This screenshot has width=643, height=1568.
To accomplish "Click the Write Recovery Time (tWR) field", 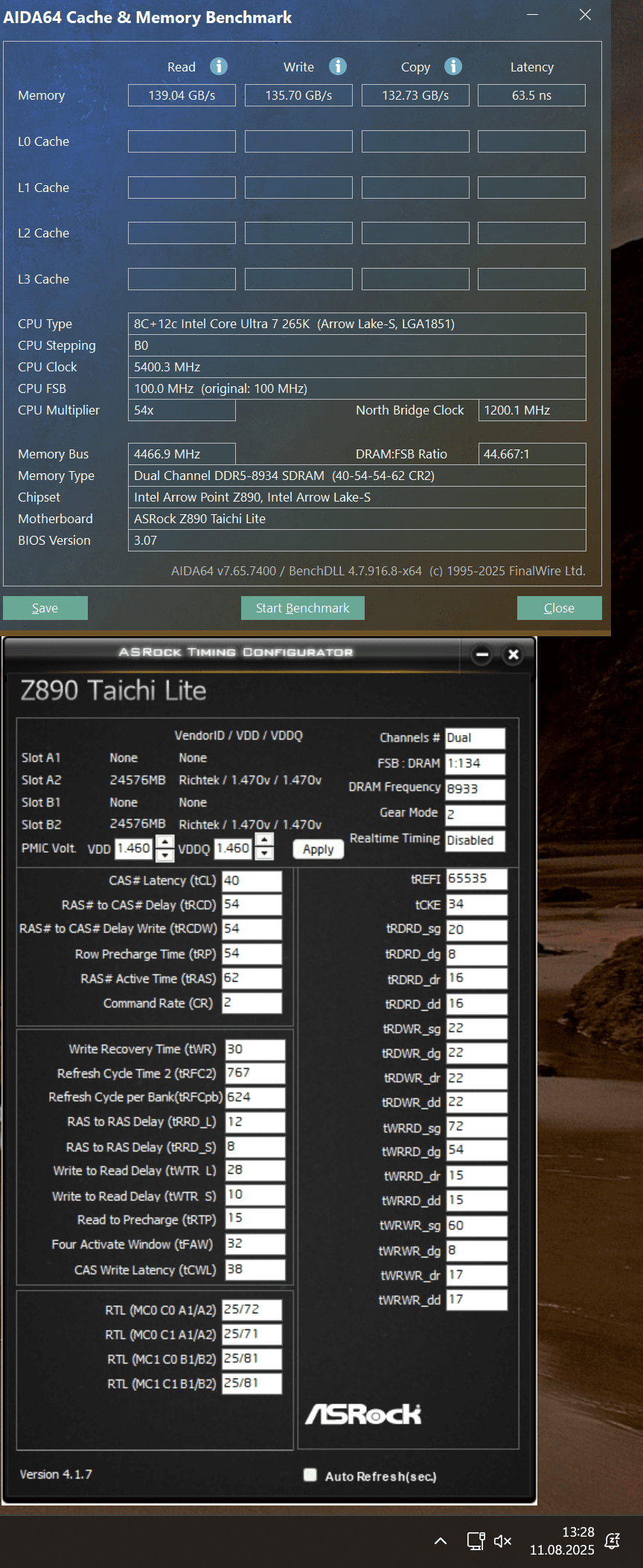I will (255, 1049).
